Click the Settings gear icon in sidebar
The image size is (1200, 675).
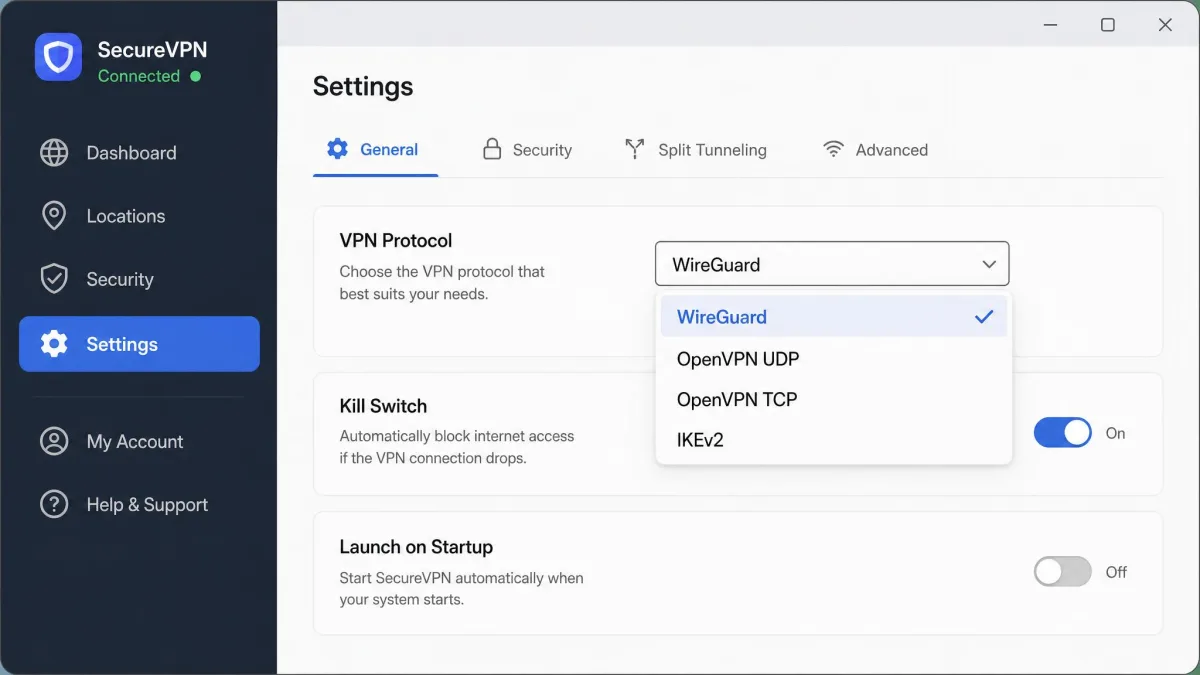[x=54, y=344]
